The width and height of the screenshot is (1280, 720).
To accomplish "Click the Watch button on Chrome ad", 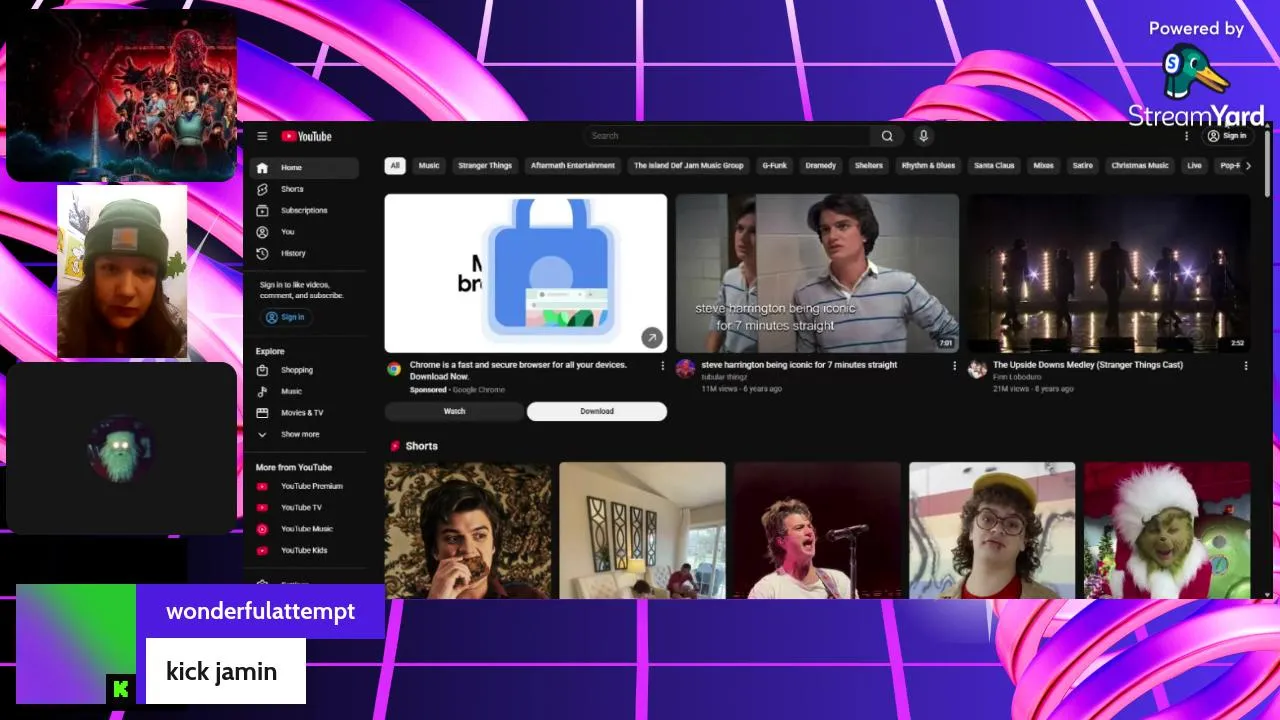I will coord(454,411).
